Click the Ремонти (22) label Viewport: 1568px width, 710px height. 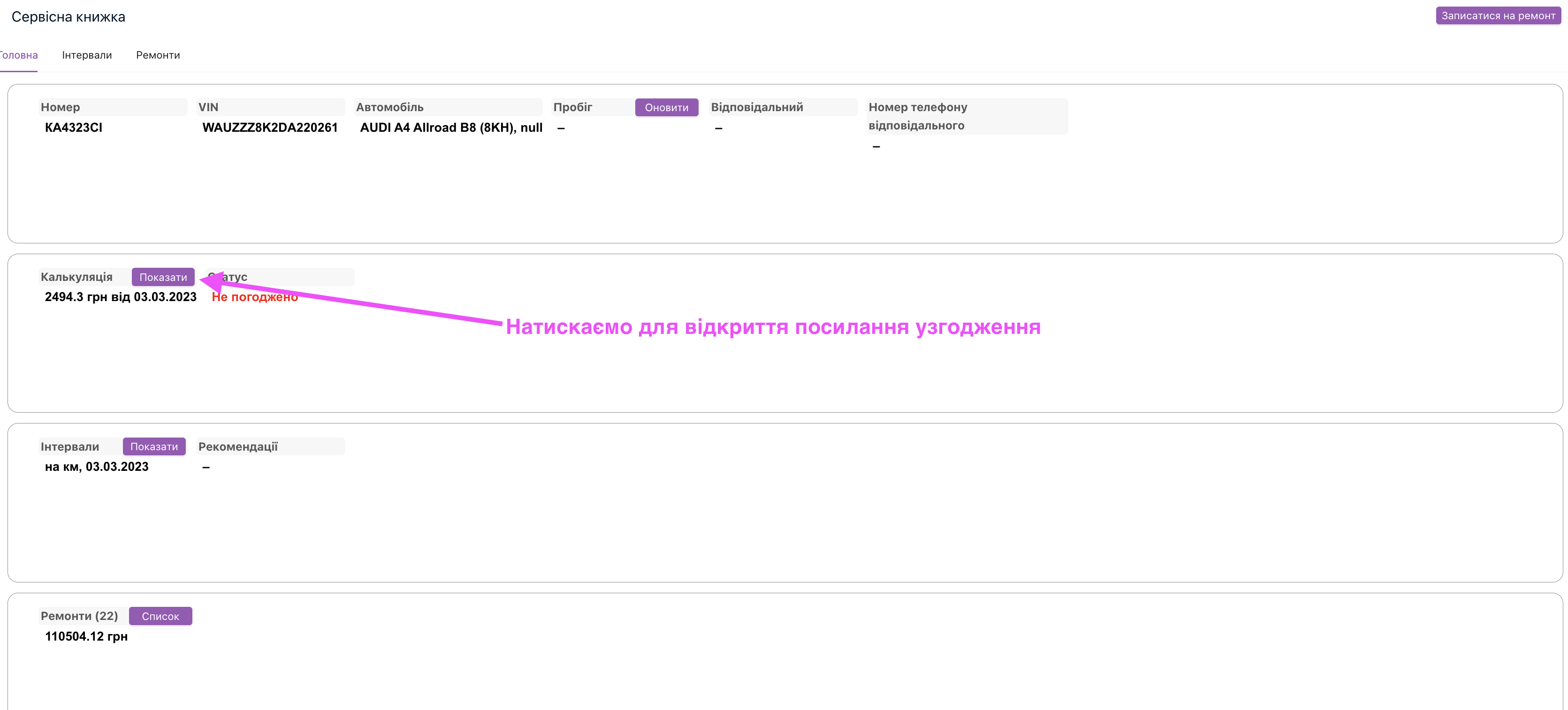79,616
